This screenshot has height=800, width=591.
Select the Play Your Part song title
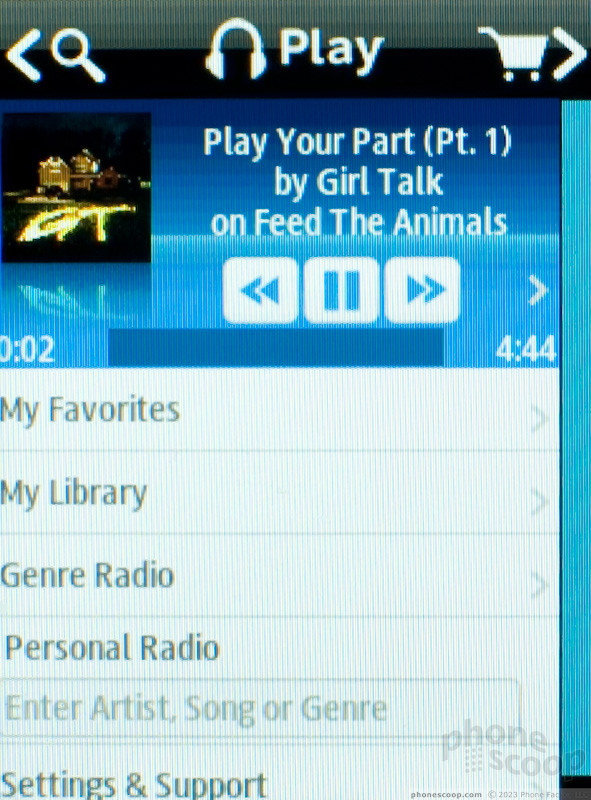pyautogui.click(x=357, y=141)
